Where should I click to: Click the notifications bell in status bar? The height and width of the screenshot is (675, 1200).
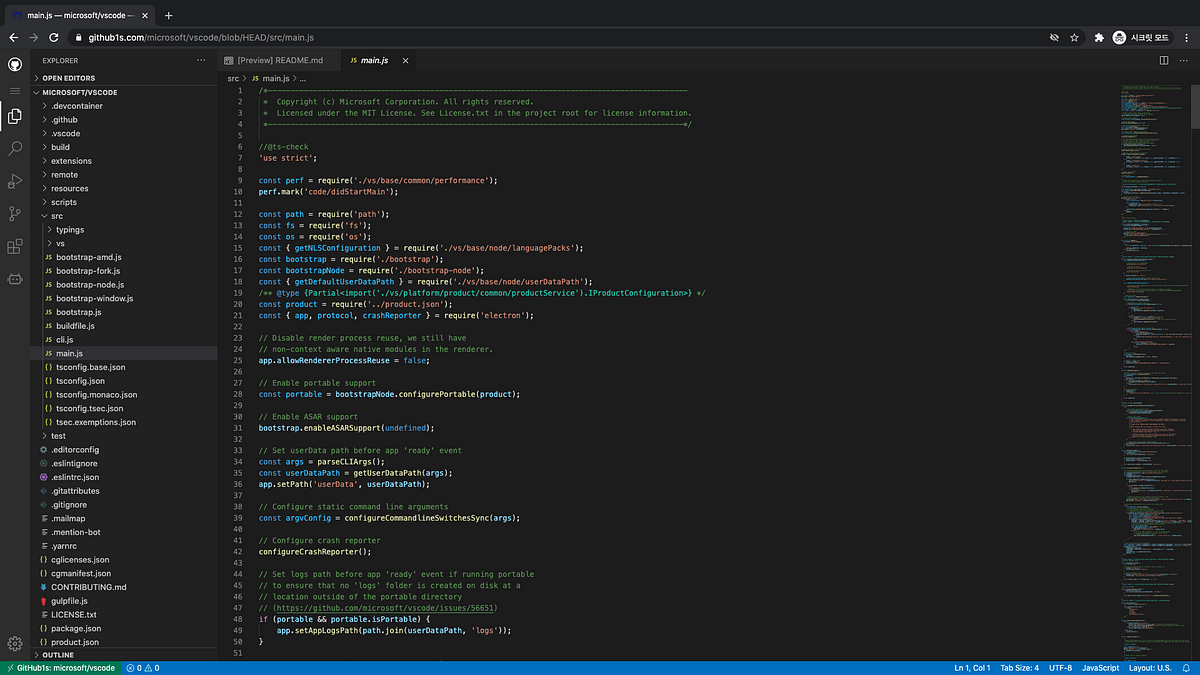(1188, 668)
